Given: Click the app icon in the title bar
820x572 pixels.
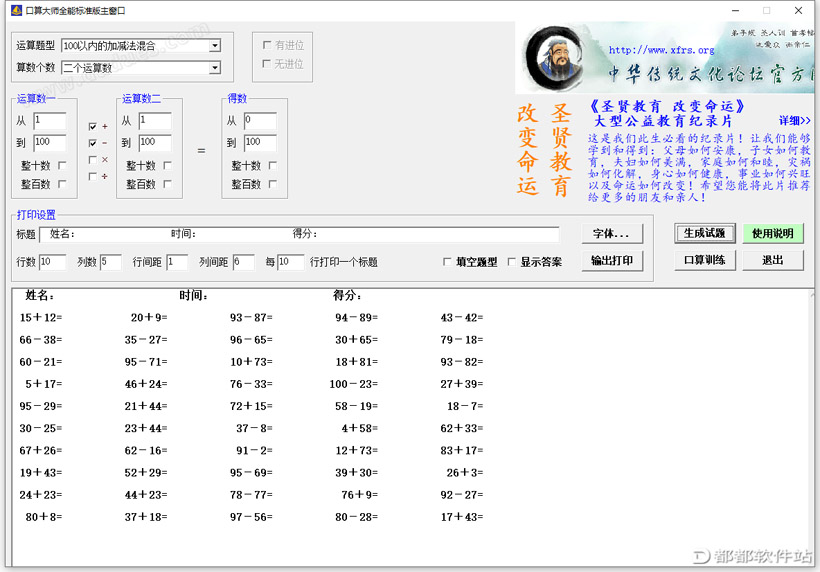Looking at the screenshot, I should coord(16,10).
